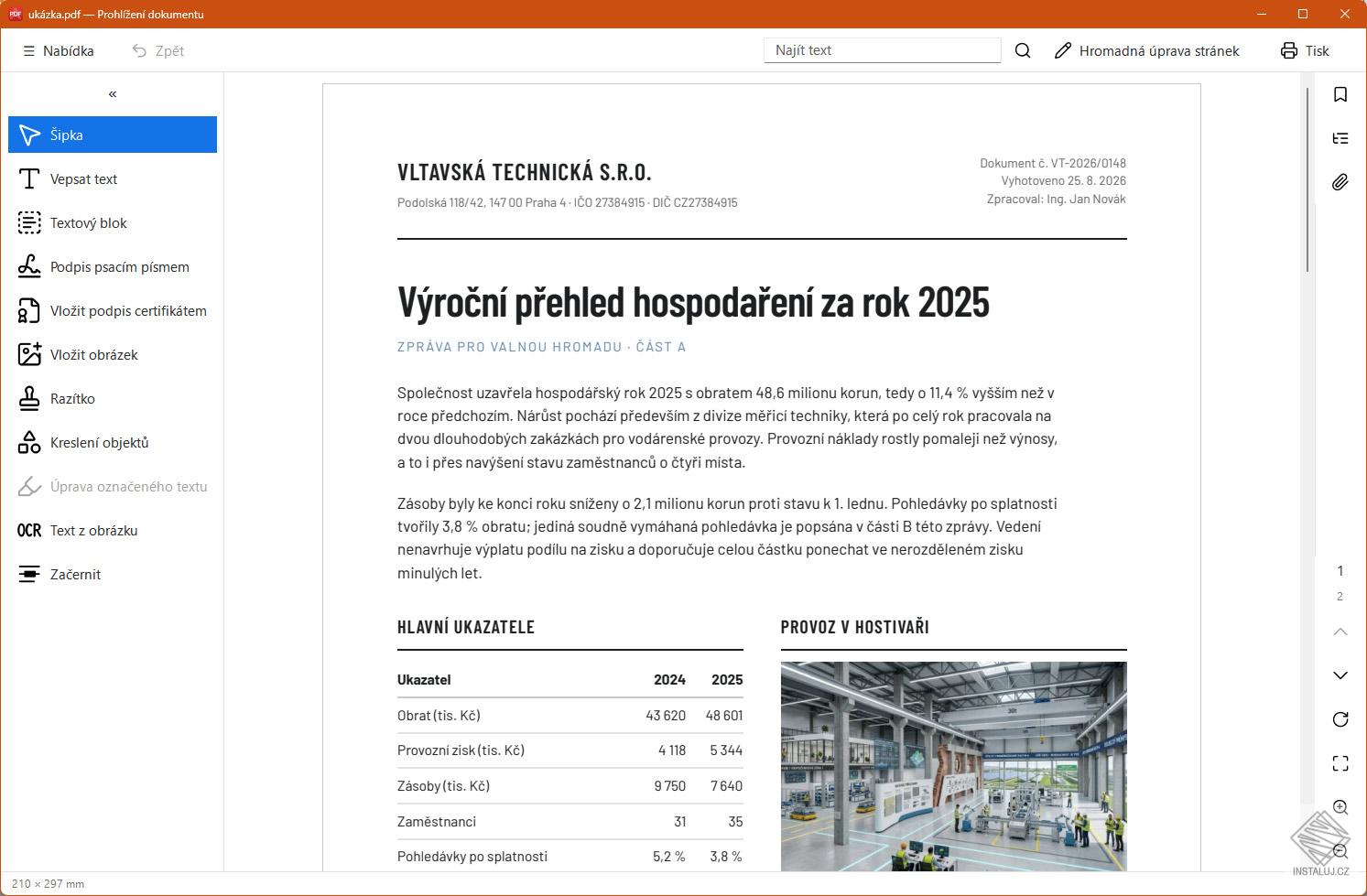Select the Začernit redaction tool
Image resolution: width=1367 pixels, height=896 pixels.
pyautogui.click(x=113, y=574)
